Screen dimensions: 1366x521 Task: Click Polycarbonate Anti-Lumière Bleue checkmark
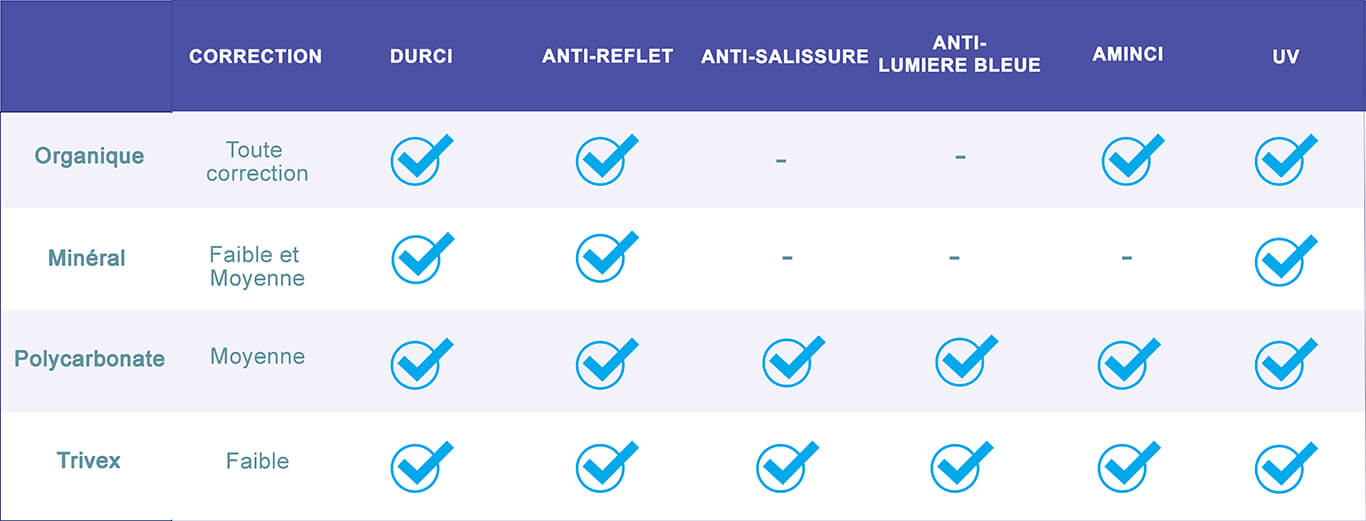[x=967, y=361]
